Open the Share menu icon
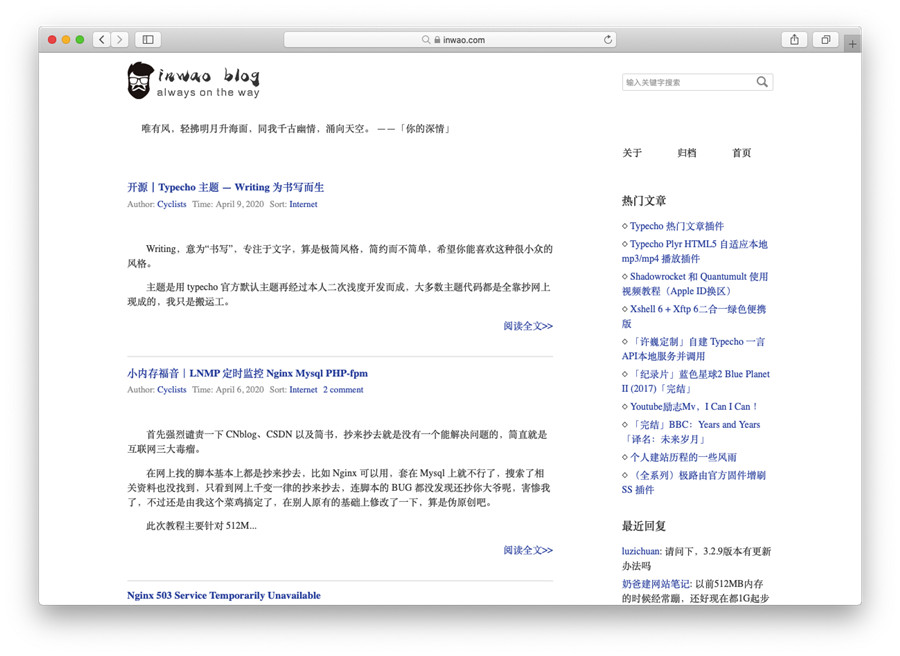The image size is (900, 656). point(793,39)
